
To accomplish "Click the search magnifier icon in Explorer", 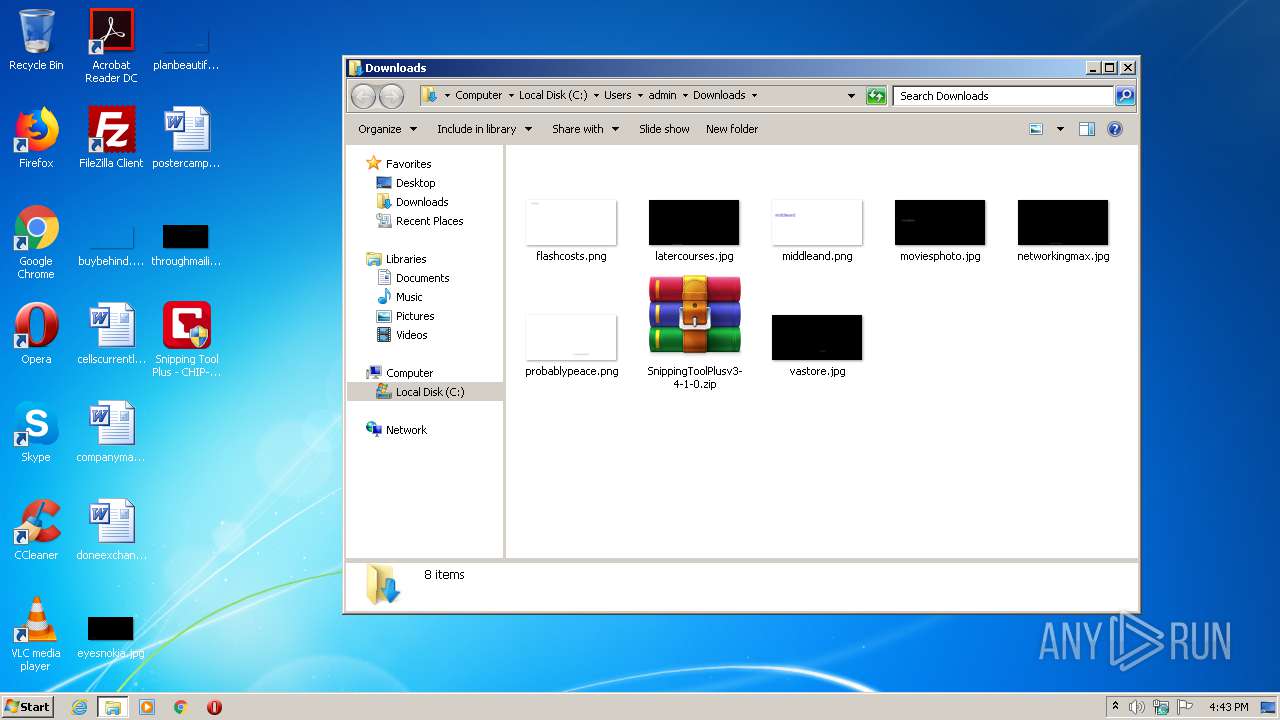I will coord(1124,96).
